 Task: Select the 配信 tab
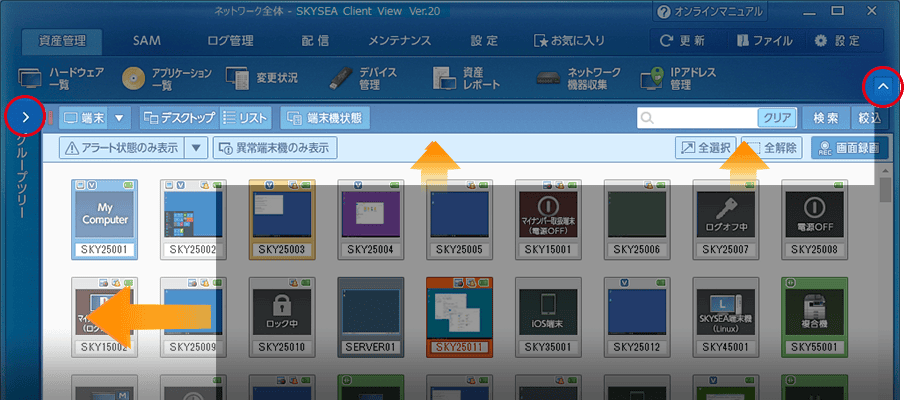315,40
